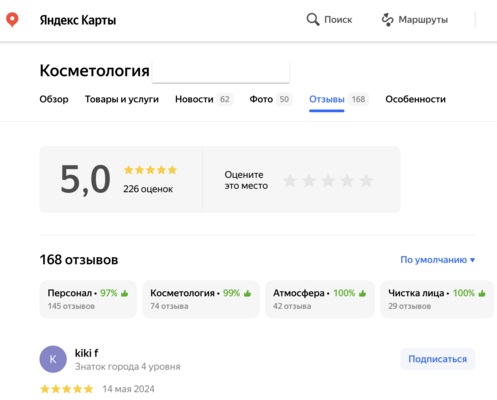The width and height of the screenshot is (497, 400).
Task: Click the Яндекс Карты title link
Action: tap(78, 20)
